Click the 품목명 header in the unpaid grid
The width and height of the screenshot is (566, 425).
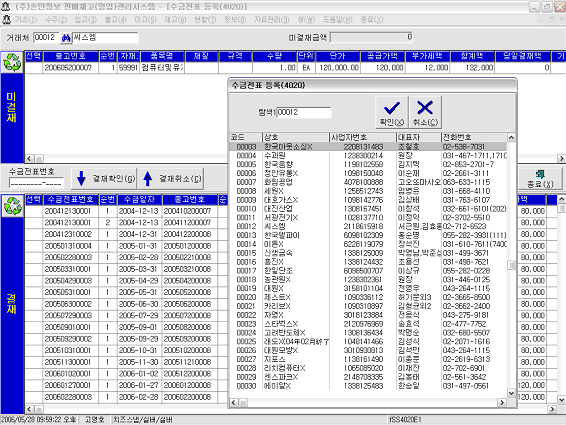click(x=162, y=56)
